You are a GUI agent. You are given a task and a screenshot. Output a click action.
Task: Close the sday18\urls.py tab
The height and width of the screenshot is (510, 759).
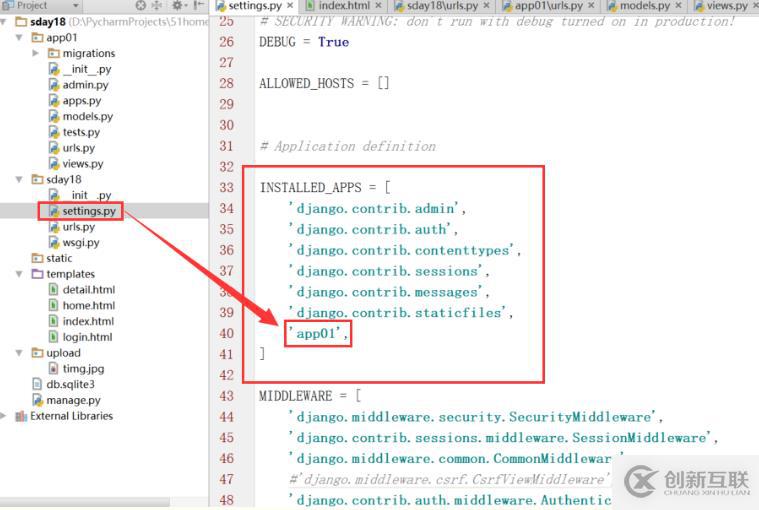pyautogui.click(x=486, y=5)
